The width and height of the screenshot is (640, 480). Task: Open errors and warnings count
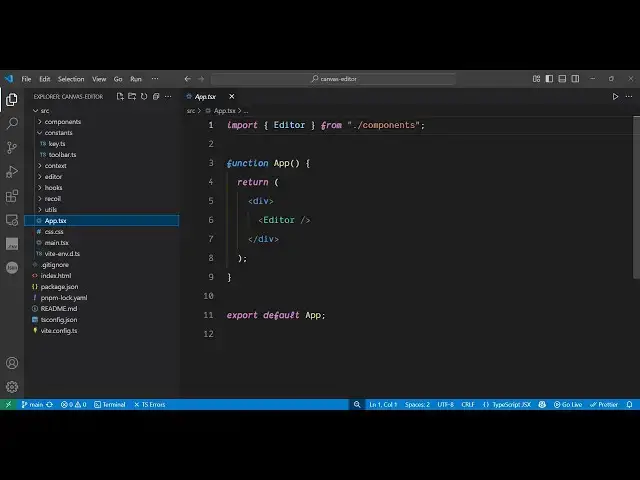point(73,404)
